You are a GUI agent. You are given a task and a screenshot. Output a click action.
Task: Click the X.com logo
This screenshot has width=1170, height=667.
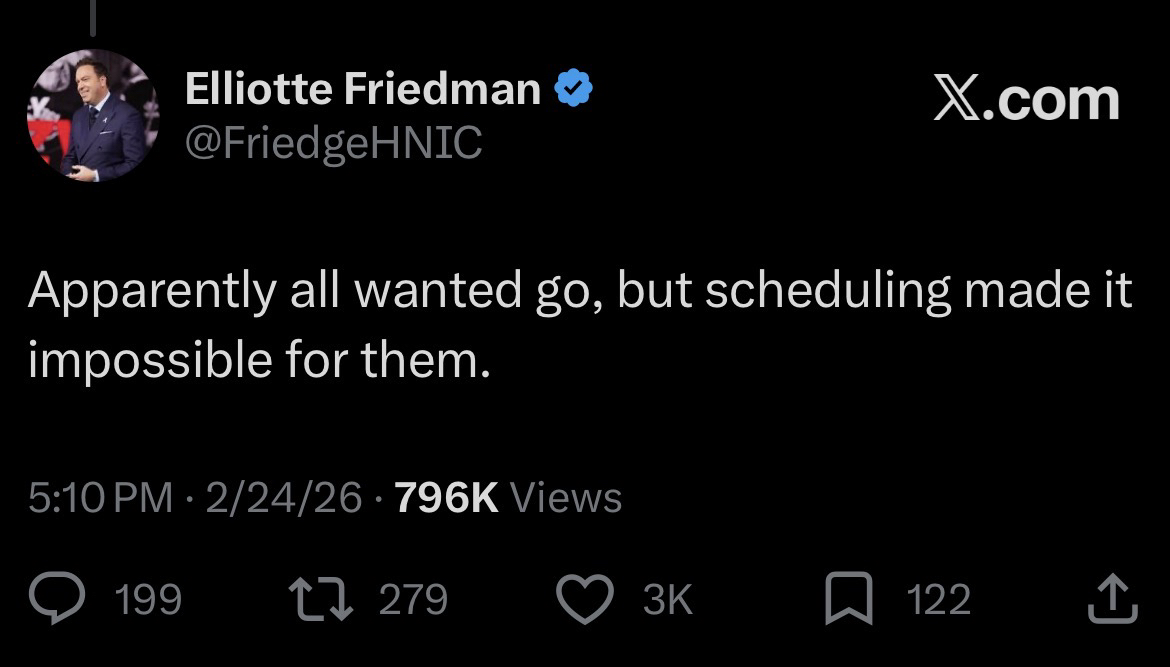[x=1026, y=101]
